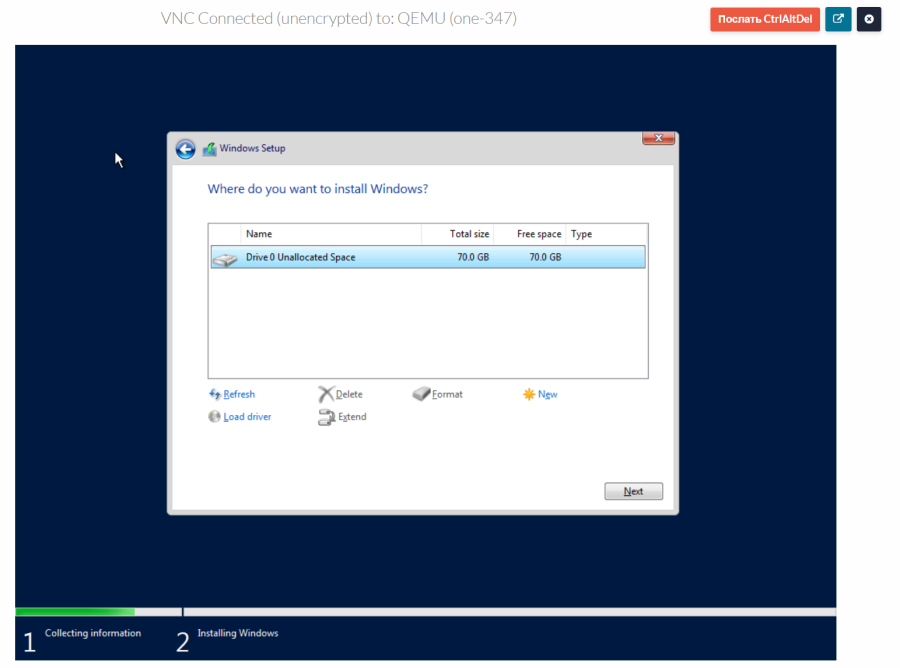Open VNC in new window icon

click(x=838, y=19)
